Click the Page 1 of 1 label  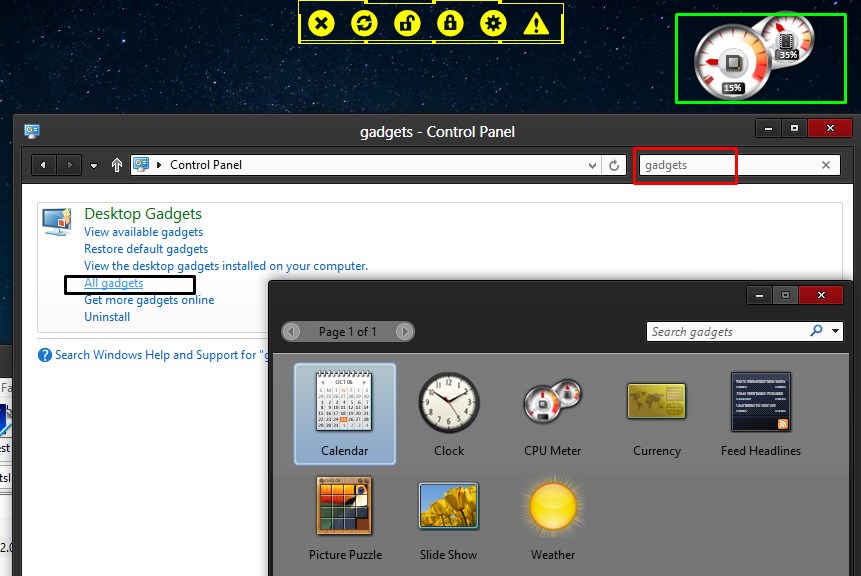(x=348, y=332)
